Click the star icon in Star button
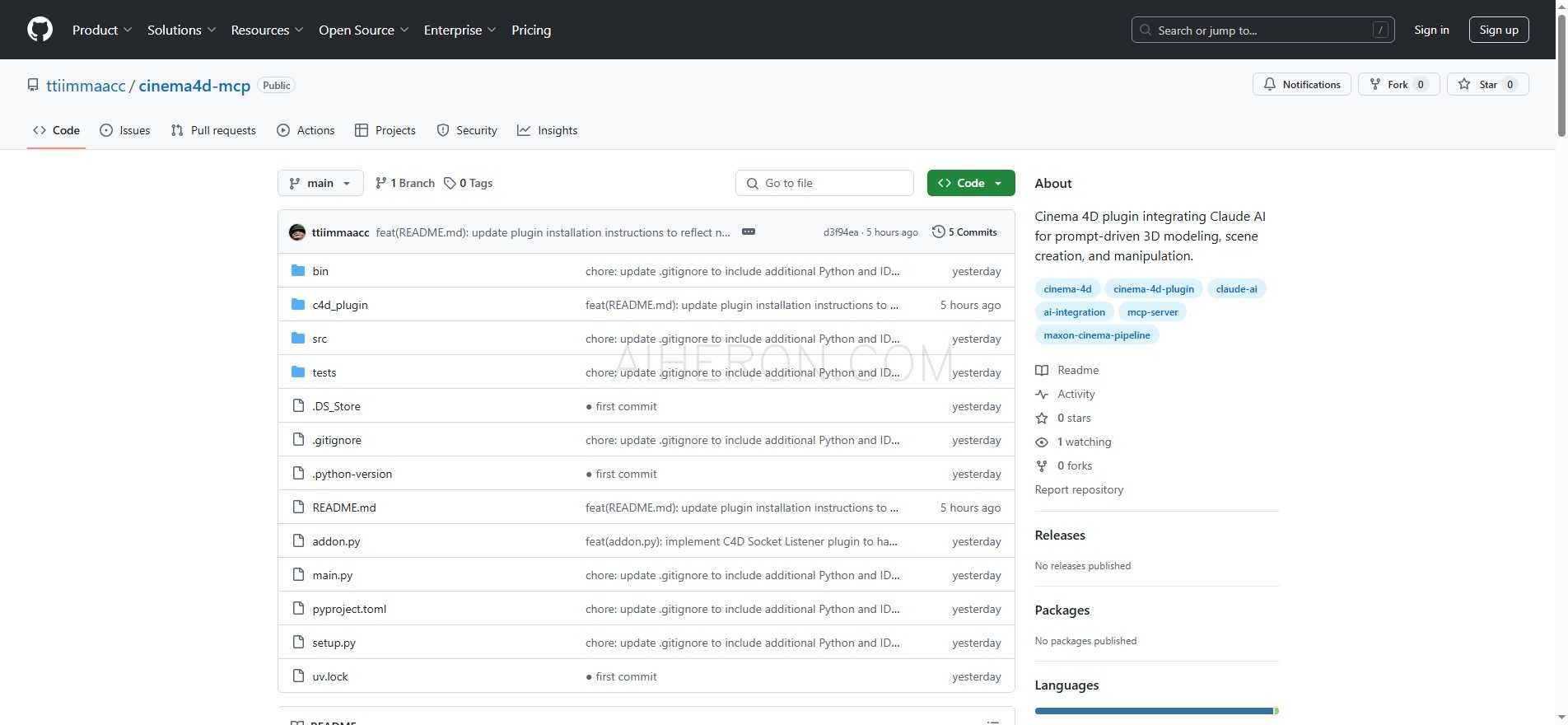This screenshot has height=725, width=1568. click(x=1464, y=84)
